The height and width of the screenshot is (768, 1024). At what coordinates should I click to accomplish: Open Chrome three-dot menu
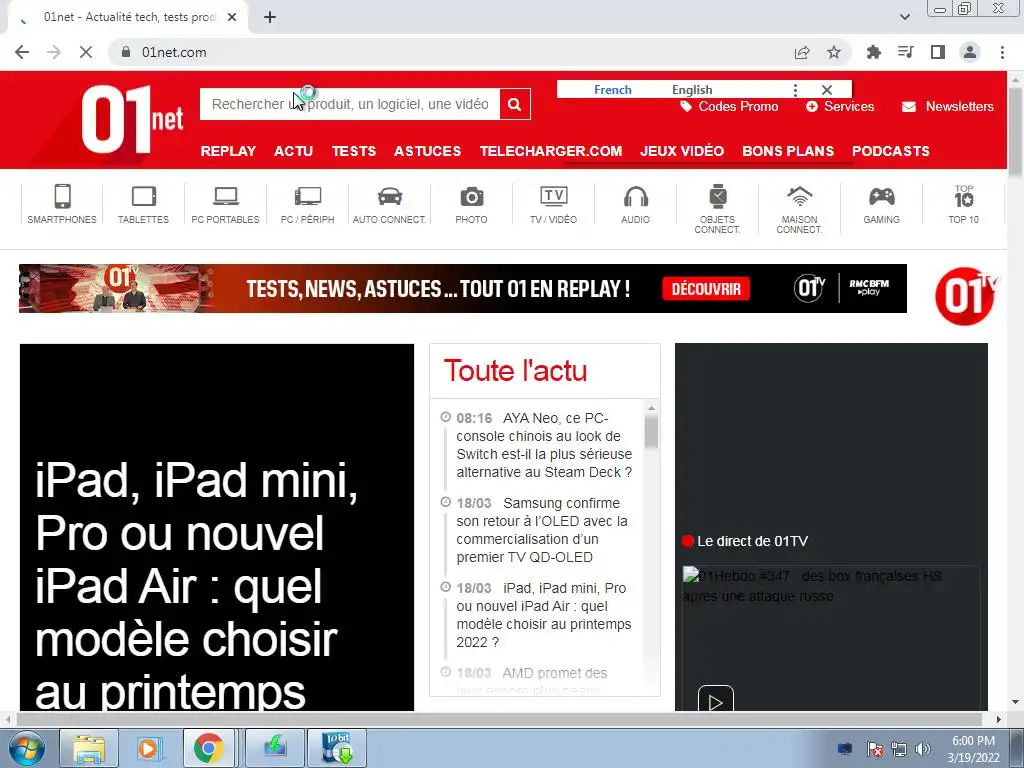1002,52
